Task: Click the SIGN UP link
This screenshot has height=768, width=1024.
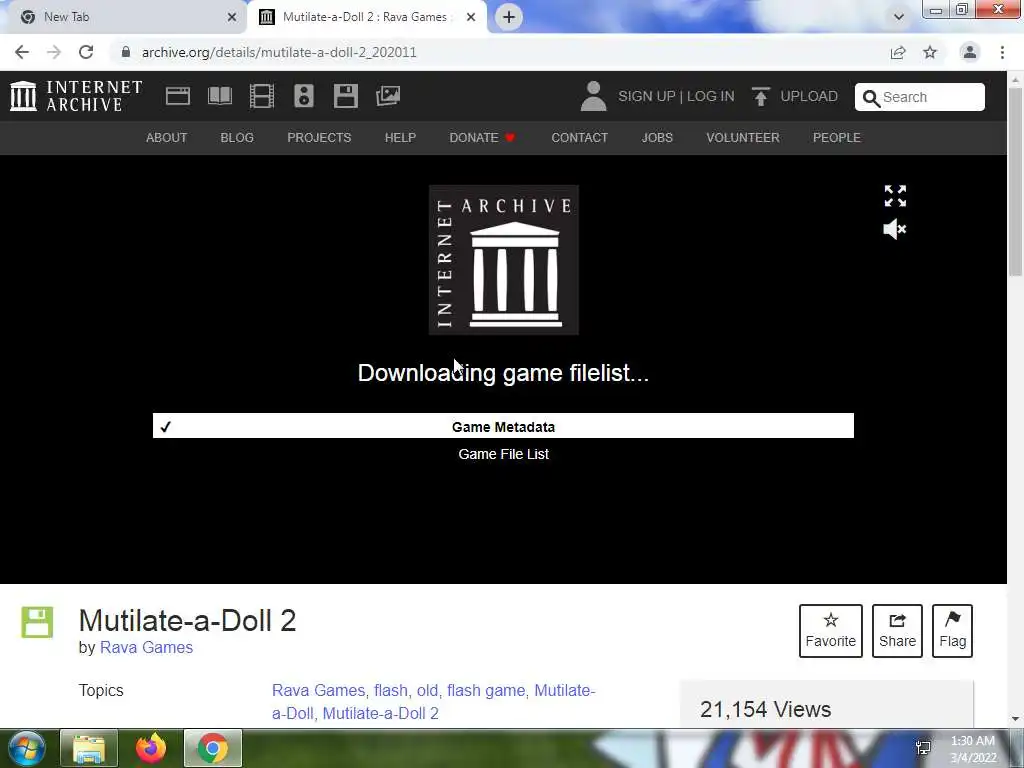Action: coord(647,96)
